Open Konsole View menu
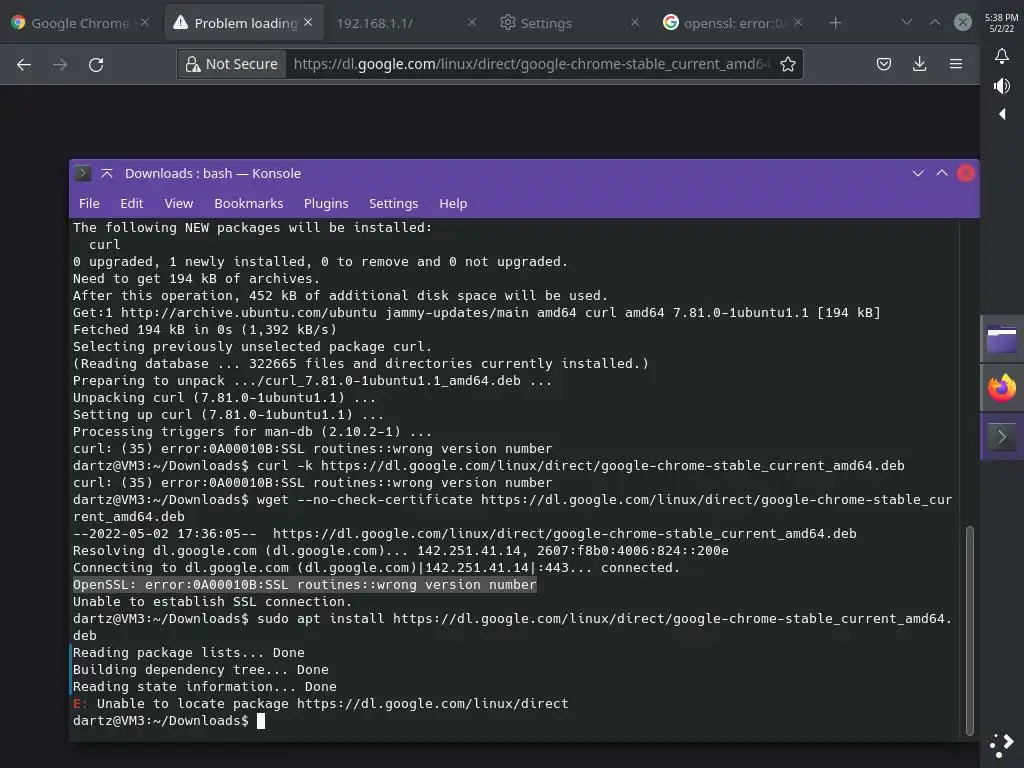Viewport: 1024px width, 768px height. (x=178, y=204)
